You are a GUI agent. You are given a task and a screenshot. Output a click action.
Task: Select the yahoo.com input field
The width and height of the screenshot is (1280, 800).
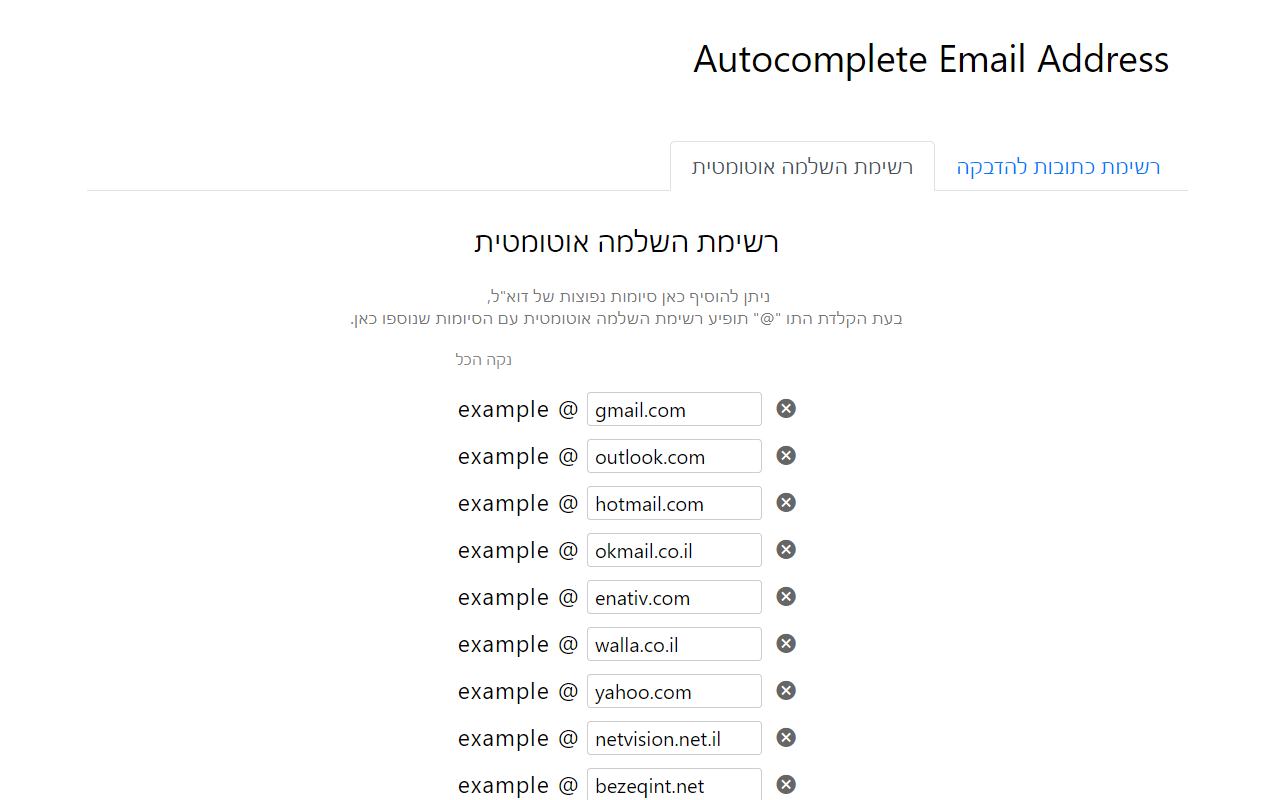tap(673, 691)
